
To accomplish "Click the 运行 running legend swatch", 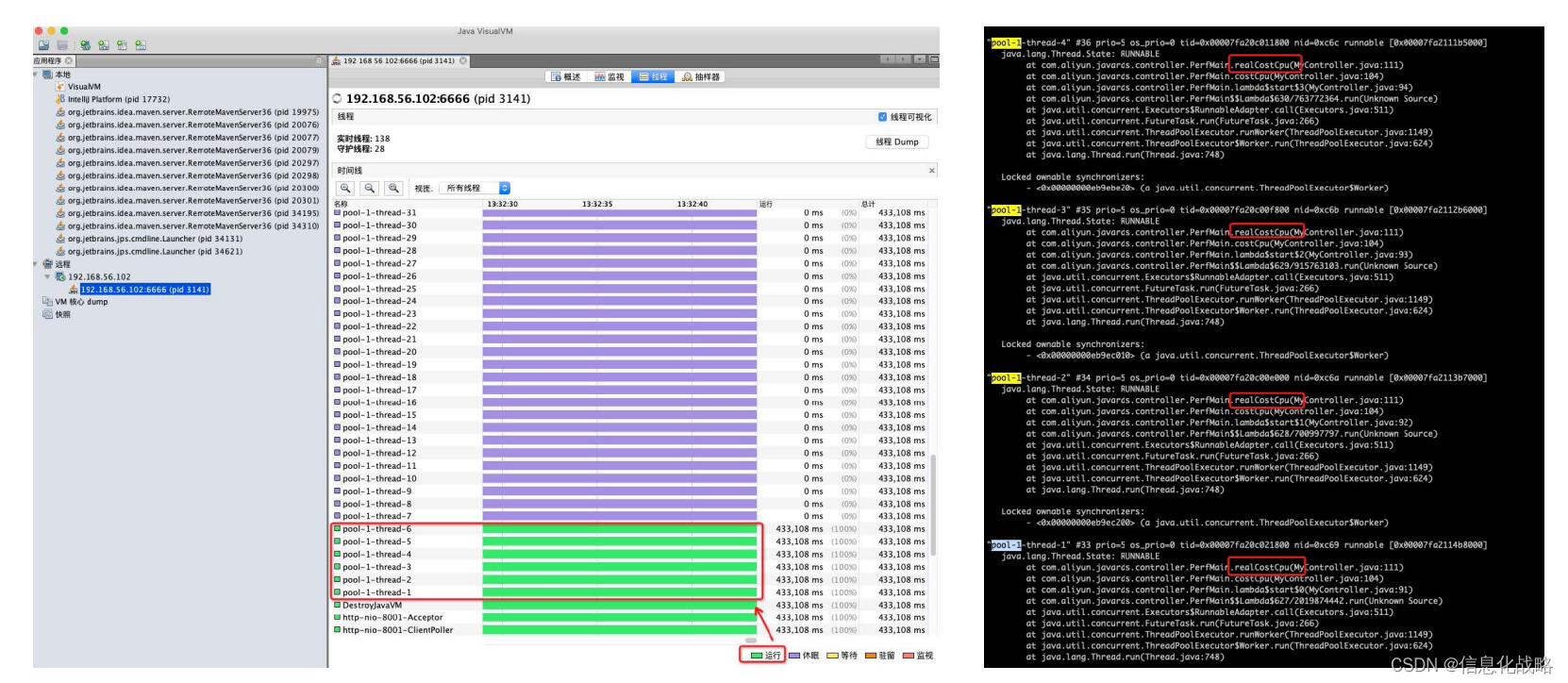I will pyautogui.click(x=757, y=656).
